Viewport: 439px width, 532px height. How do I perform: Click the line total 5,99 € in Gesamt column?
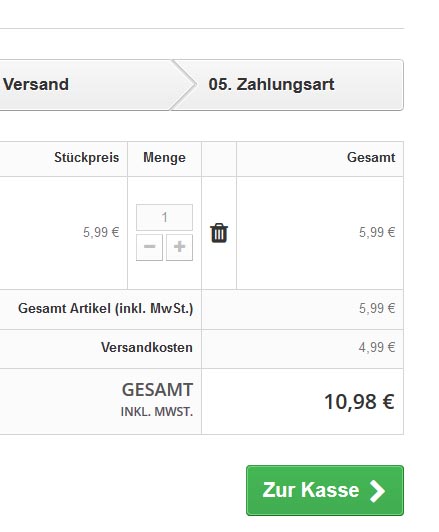377,232
